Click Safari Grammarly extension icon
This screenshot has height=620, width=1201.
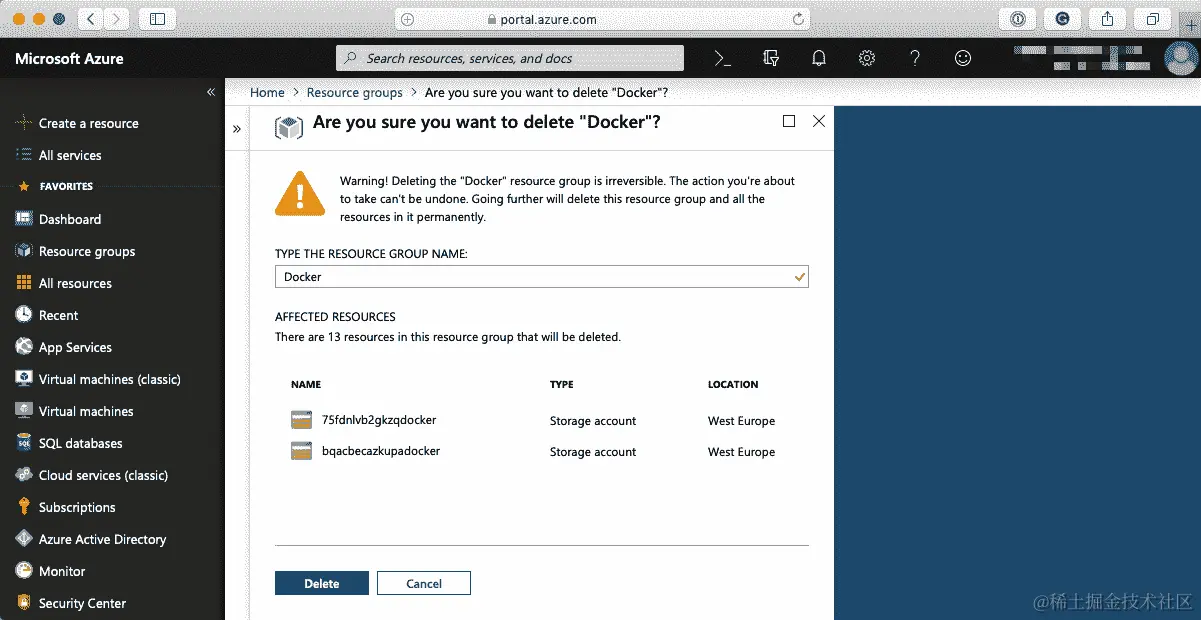[1062, 19]
